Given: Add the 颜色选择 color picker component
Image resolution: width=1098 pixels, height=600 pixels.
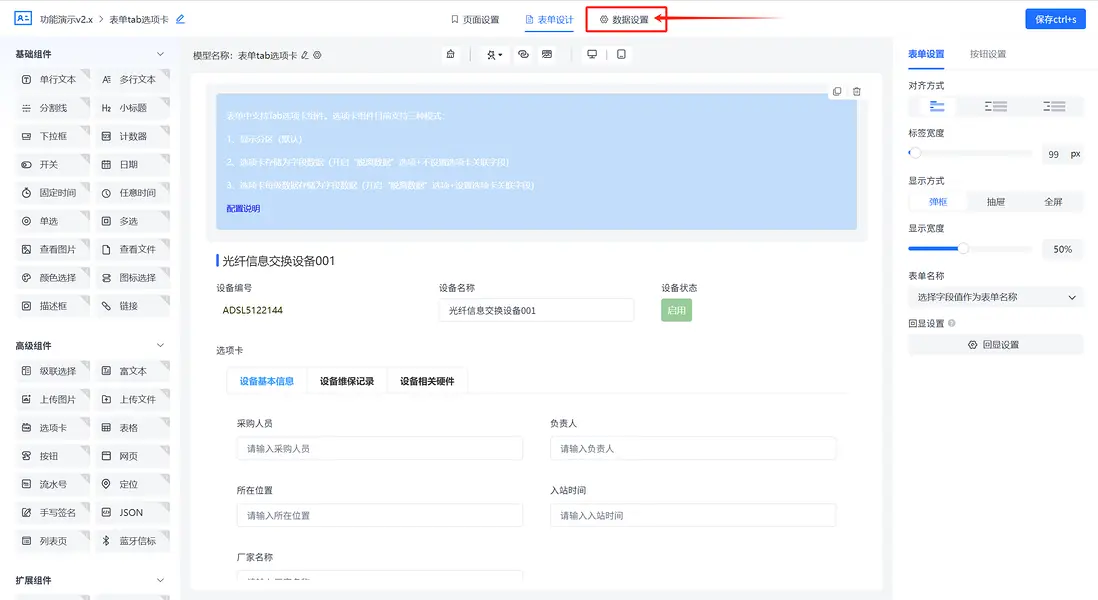Looking at the screenshot, I should [x=53, y=278].
